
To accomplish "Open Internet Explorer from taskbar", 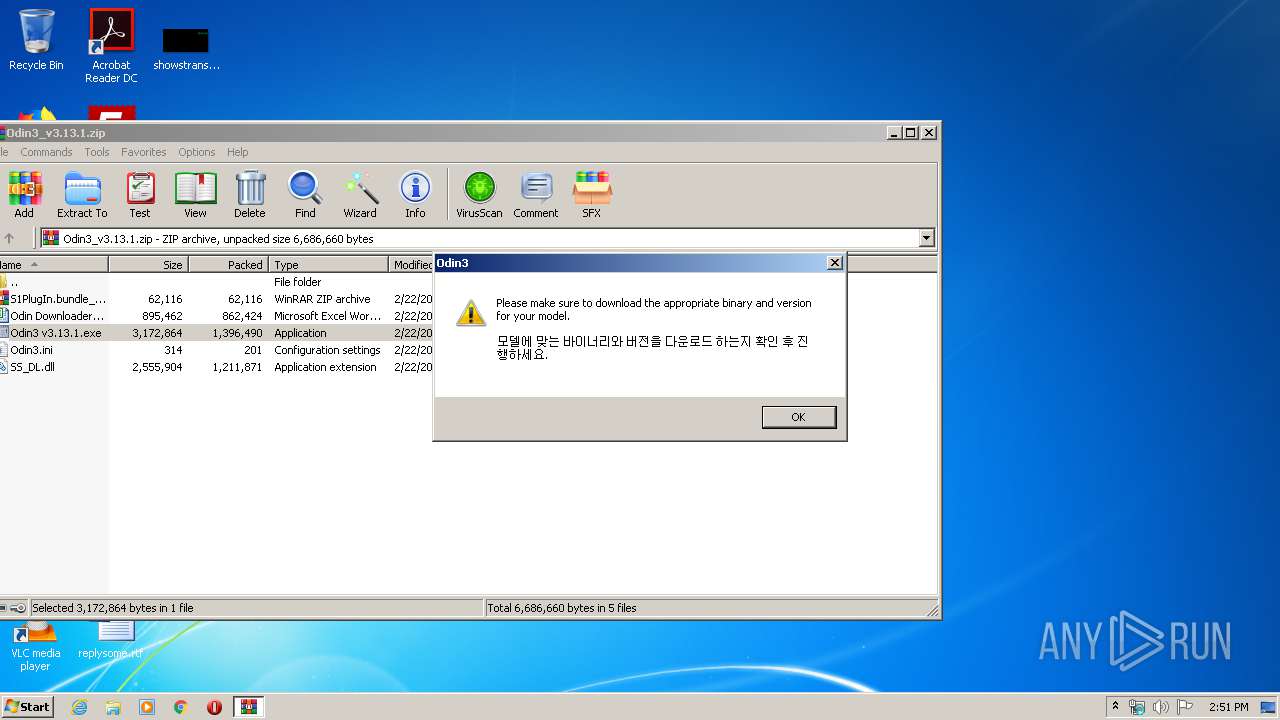I will [x=79, y=706].
